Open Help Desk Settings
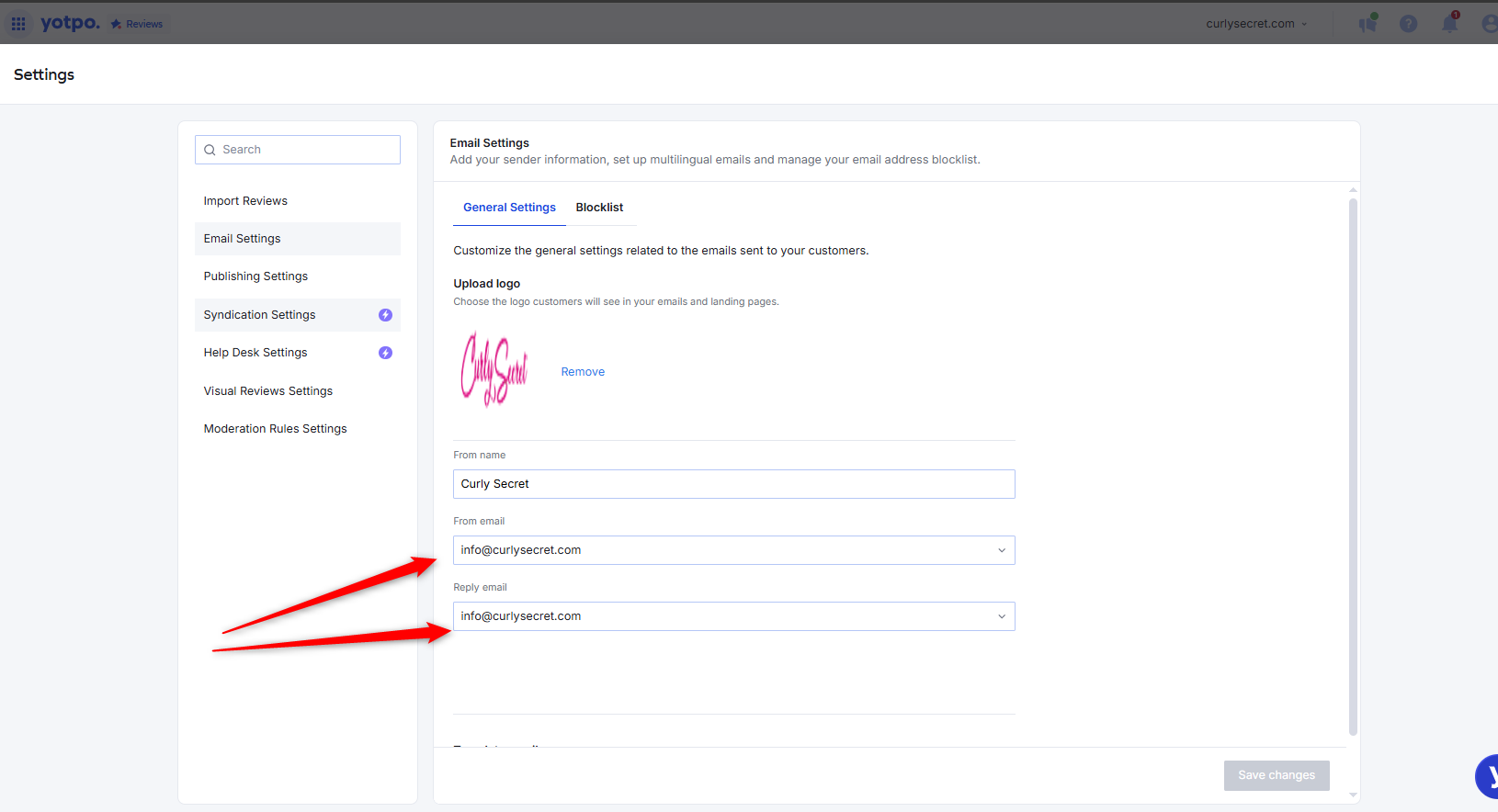Image resolution: width=1498 pixels, height=812 pixels. point(298,353)
